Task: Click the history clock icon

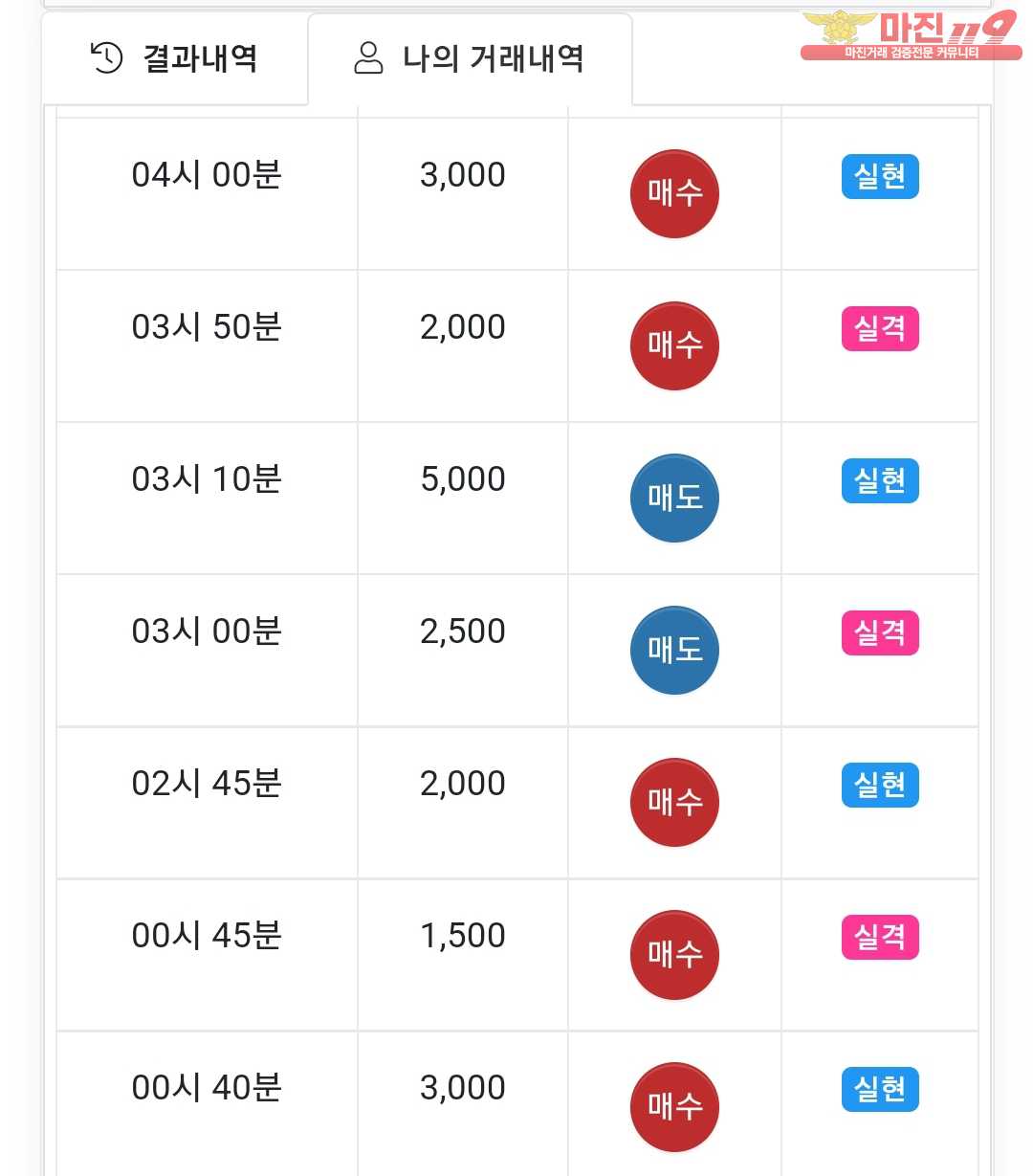Action: click(106, 58)
